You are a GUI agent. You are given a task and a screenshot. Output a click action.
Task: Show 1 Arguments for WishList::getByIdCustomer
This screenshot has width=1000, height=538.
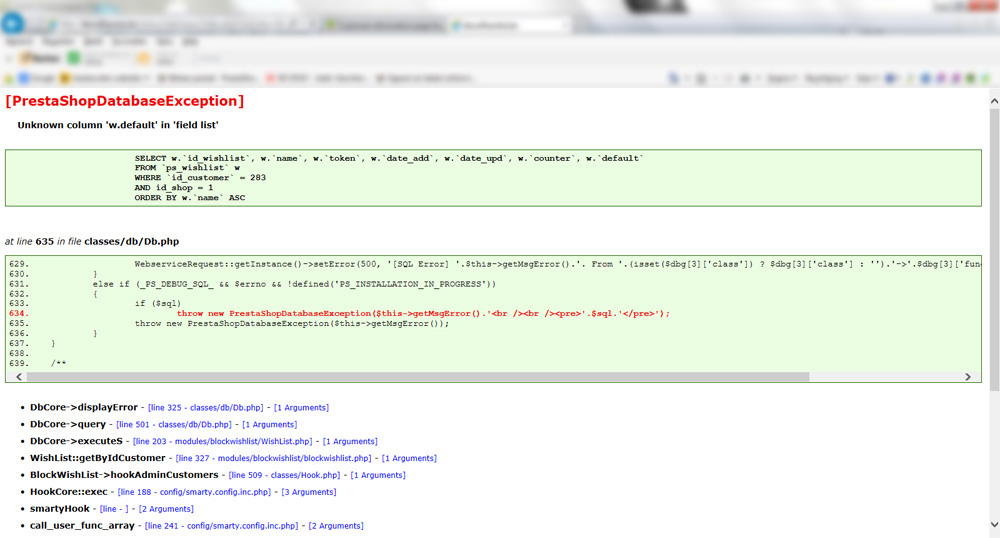click(409, 458)
